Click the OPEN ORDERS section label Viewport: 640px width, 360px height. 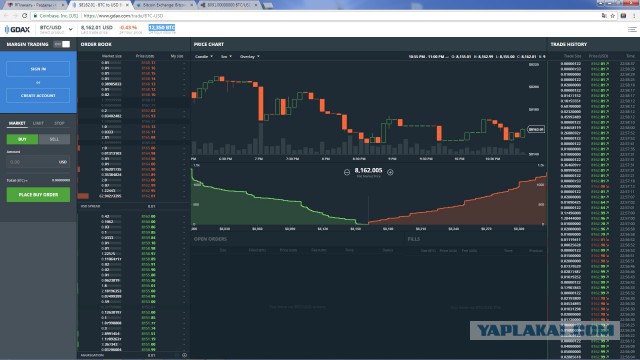[x=210, y=239]
